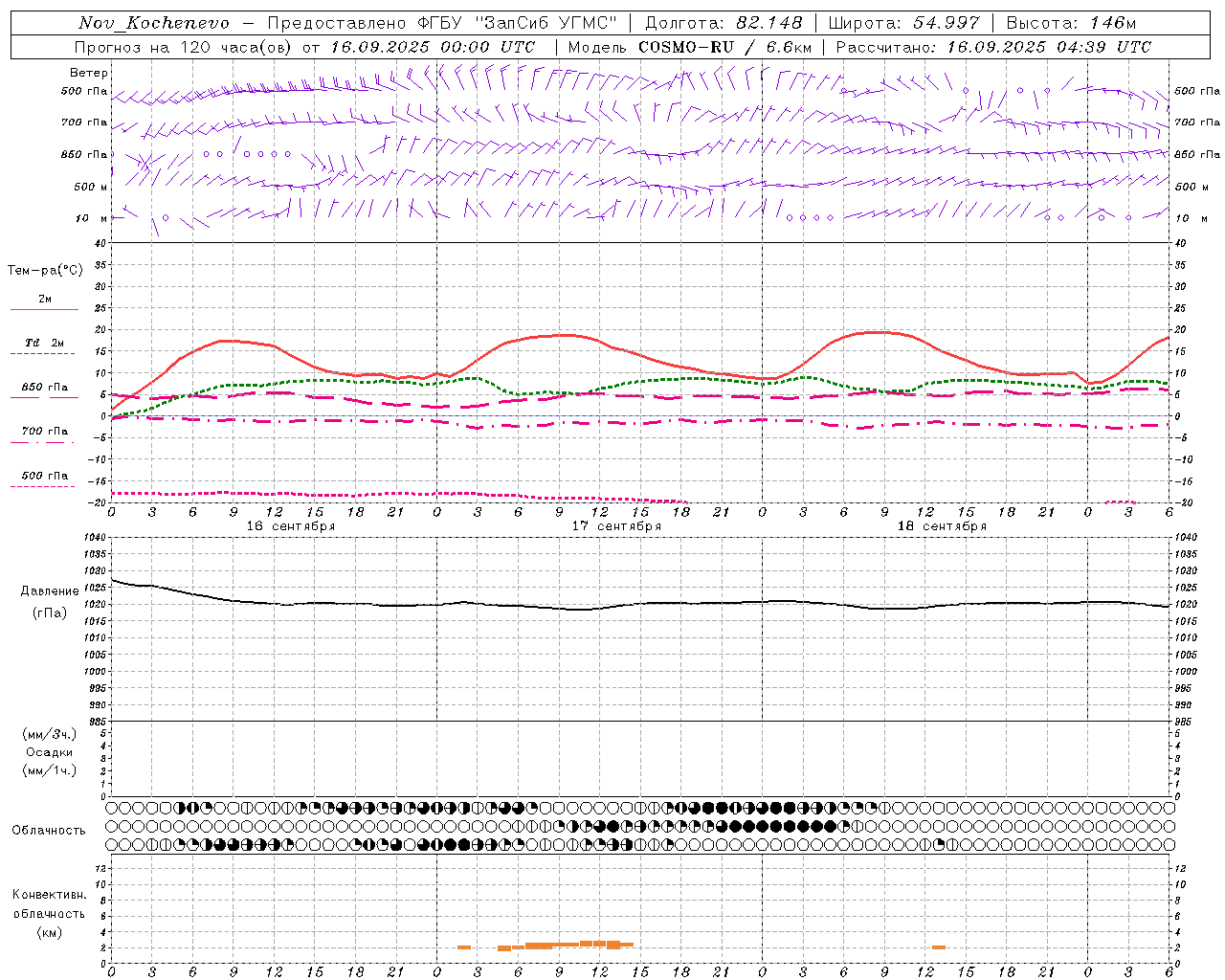This screenshot has width=1225, height=980.
Task: Click the '(км)' convective height unit label
Action: coord(49,932)
